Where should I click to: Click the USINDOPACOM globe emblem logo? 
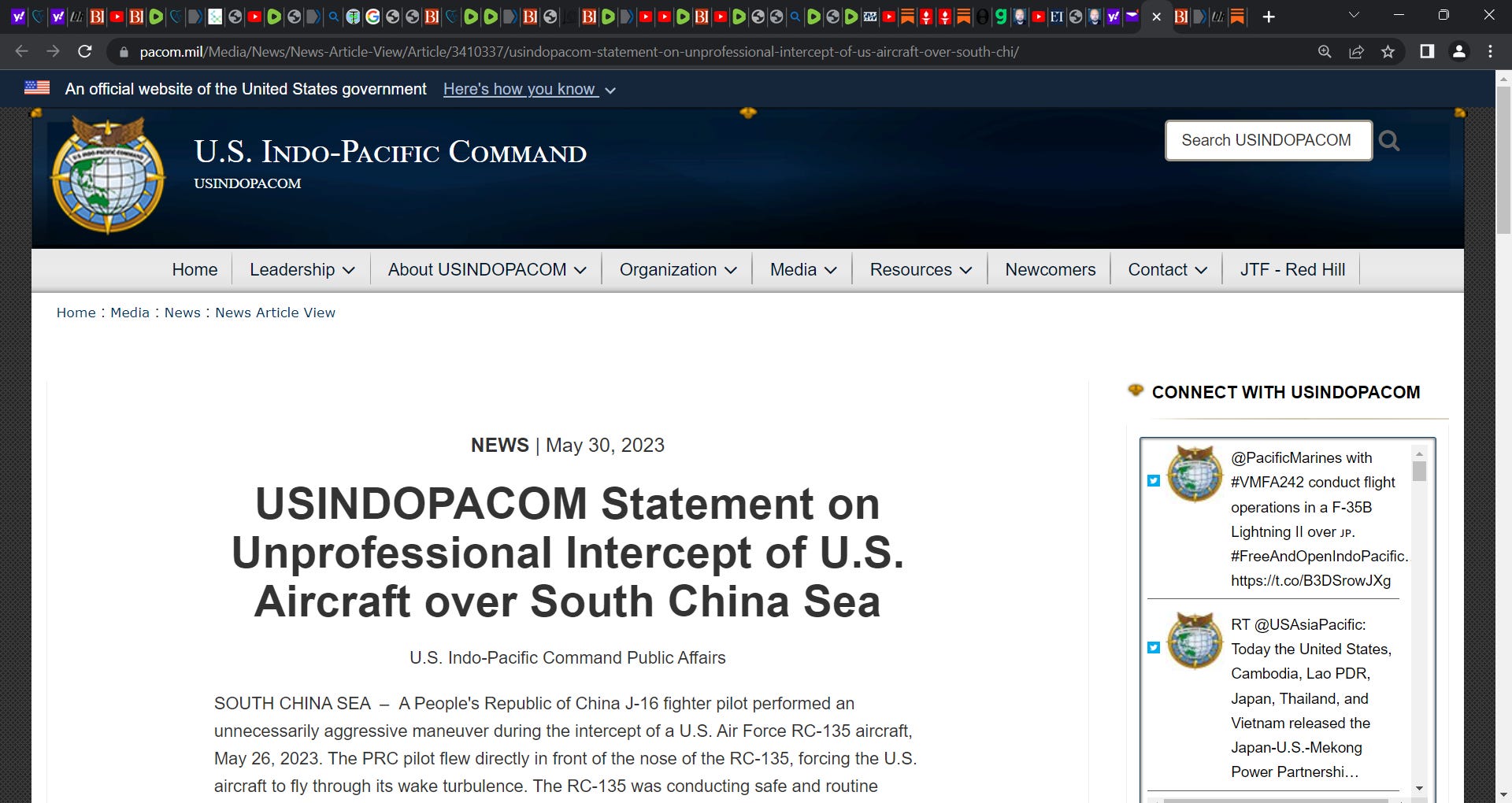(x=108, y=175)
